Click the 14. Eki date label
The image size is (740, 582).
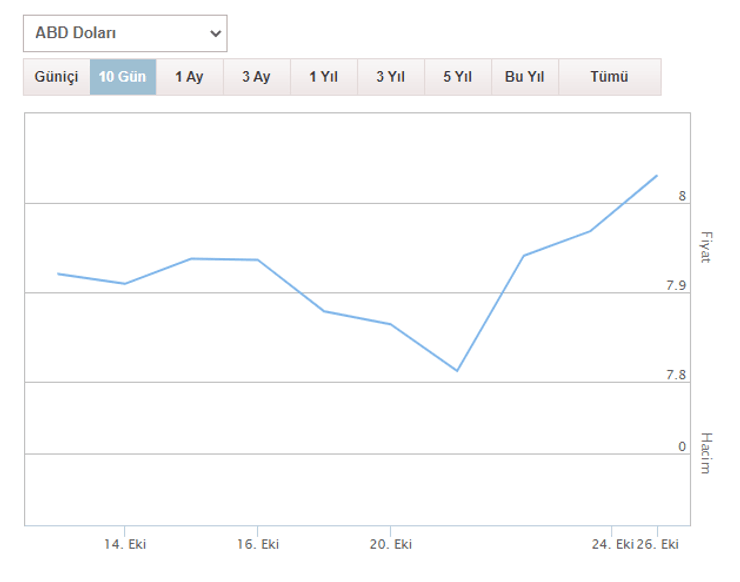click(x=124, y=545)
